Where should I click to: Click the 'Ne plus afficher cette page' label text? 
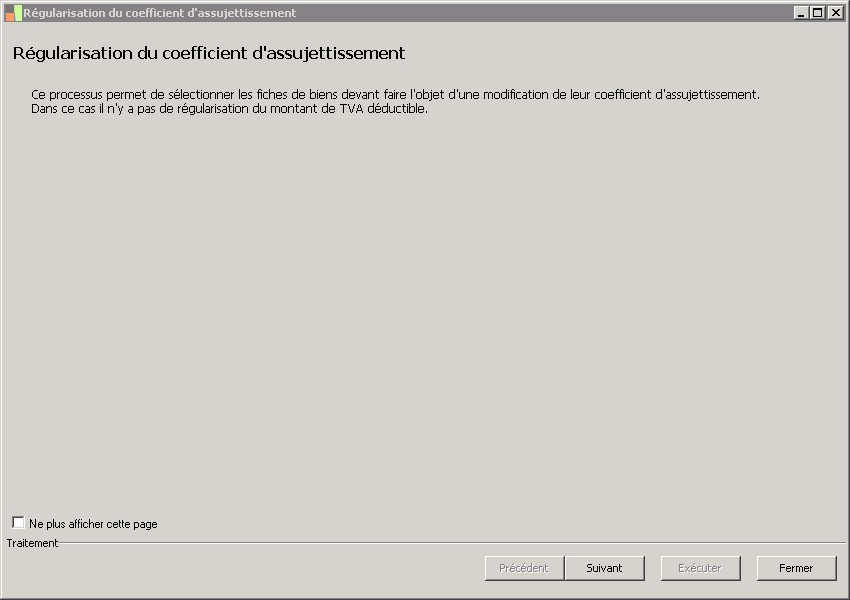[93, 524]
